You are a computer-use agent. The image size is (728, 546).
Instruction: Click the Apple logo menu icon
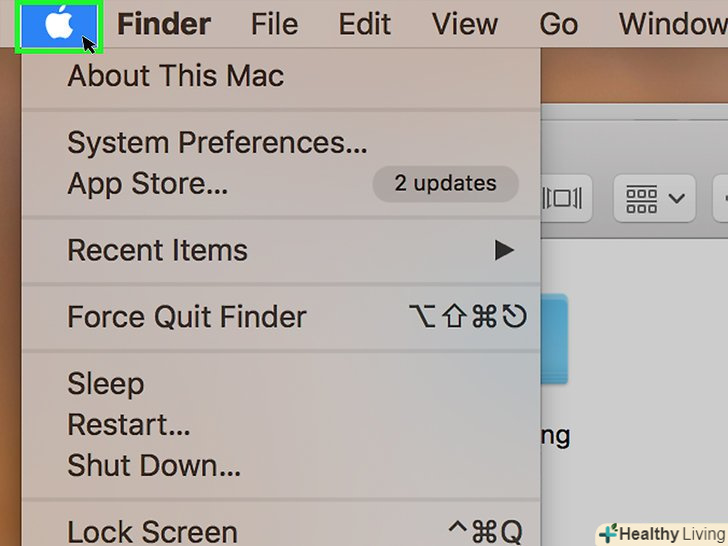point(59,24)
